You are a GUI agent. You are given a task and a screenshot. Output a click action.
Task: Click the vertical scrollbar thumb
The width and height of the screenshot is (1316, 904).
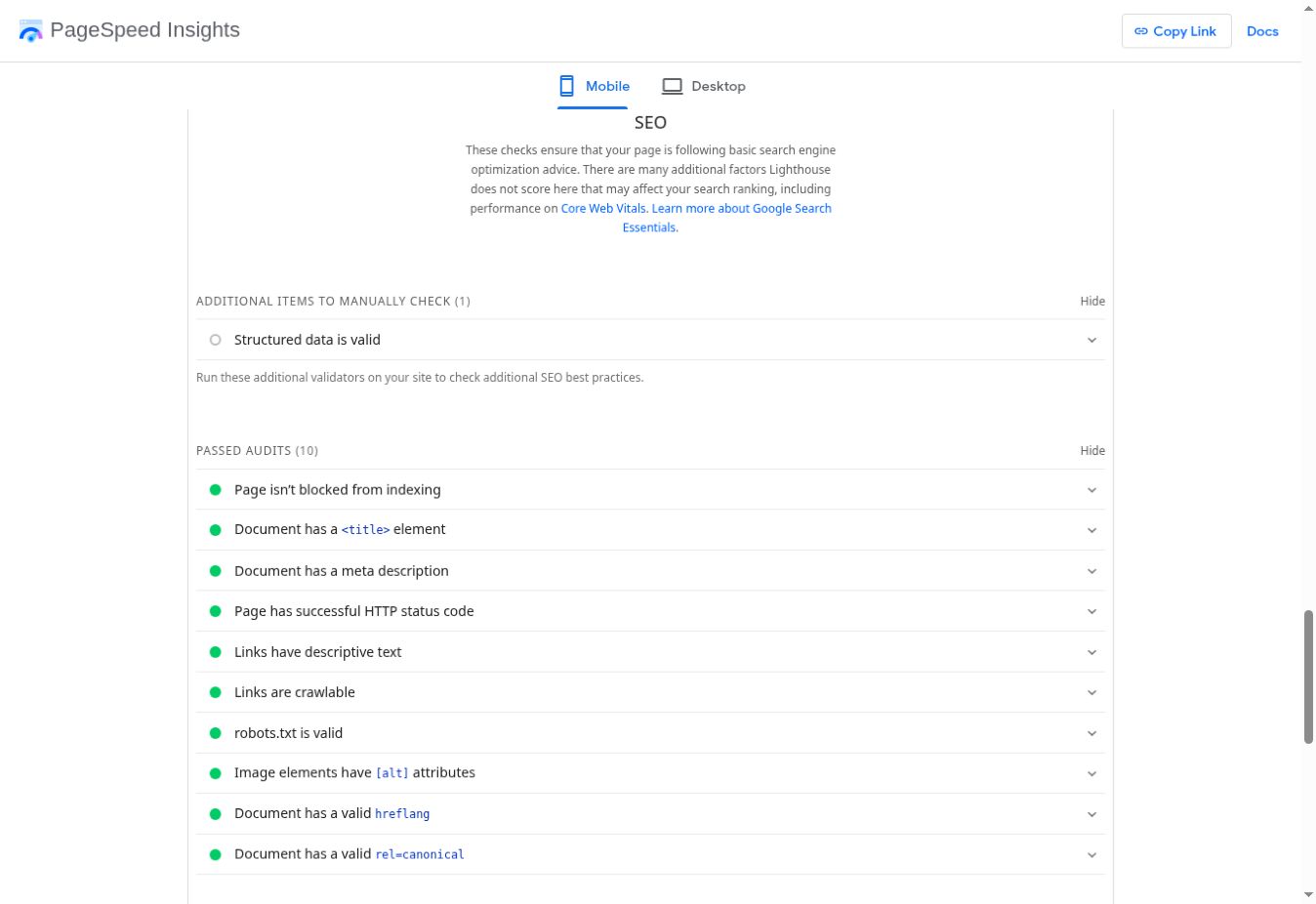click(x=1308, y=677)
